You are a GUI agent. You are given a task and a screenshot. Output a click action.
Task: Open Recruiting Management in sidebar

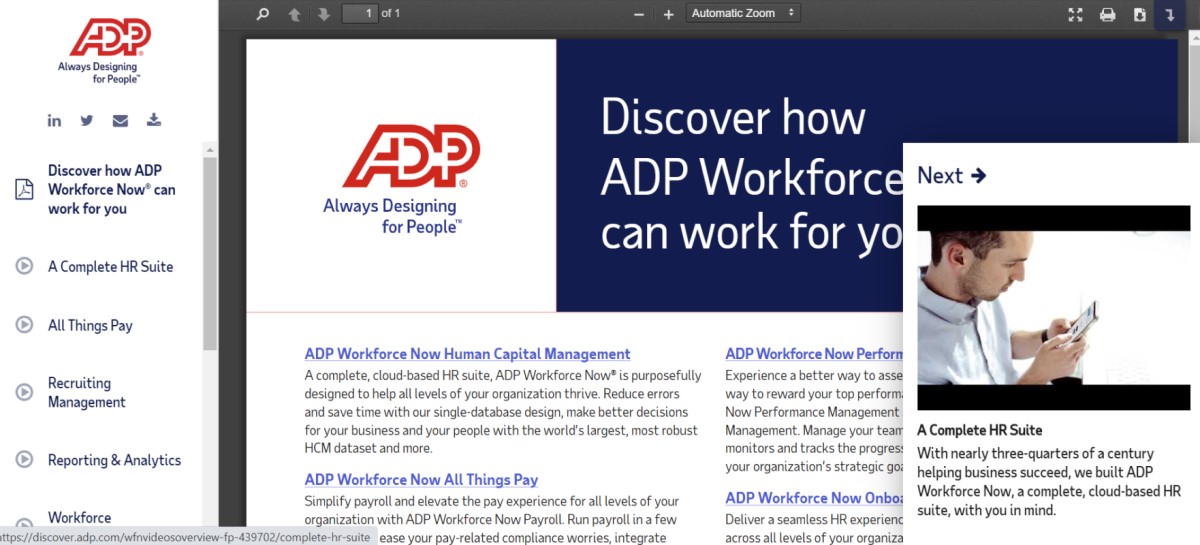pyautogui.click(x=87, y=392)
